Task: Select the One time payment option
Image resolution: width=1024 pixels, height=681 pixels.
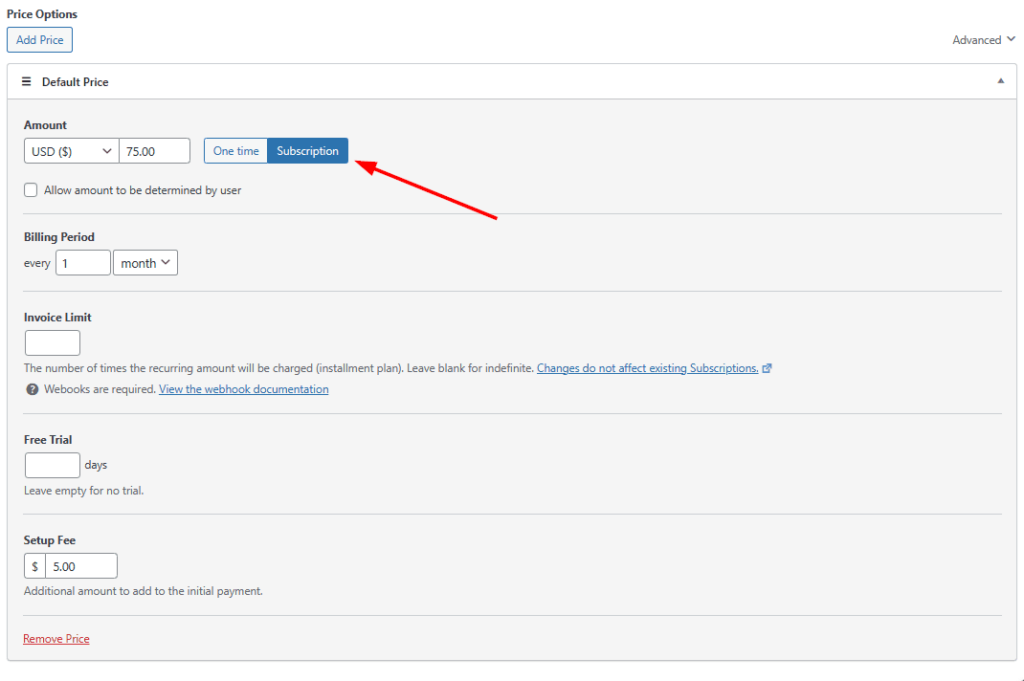Action: point(236,151)
